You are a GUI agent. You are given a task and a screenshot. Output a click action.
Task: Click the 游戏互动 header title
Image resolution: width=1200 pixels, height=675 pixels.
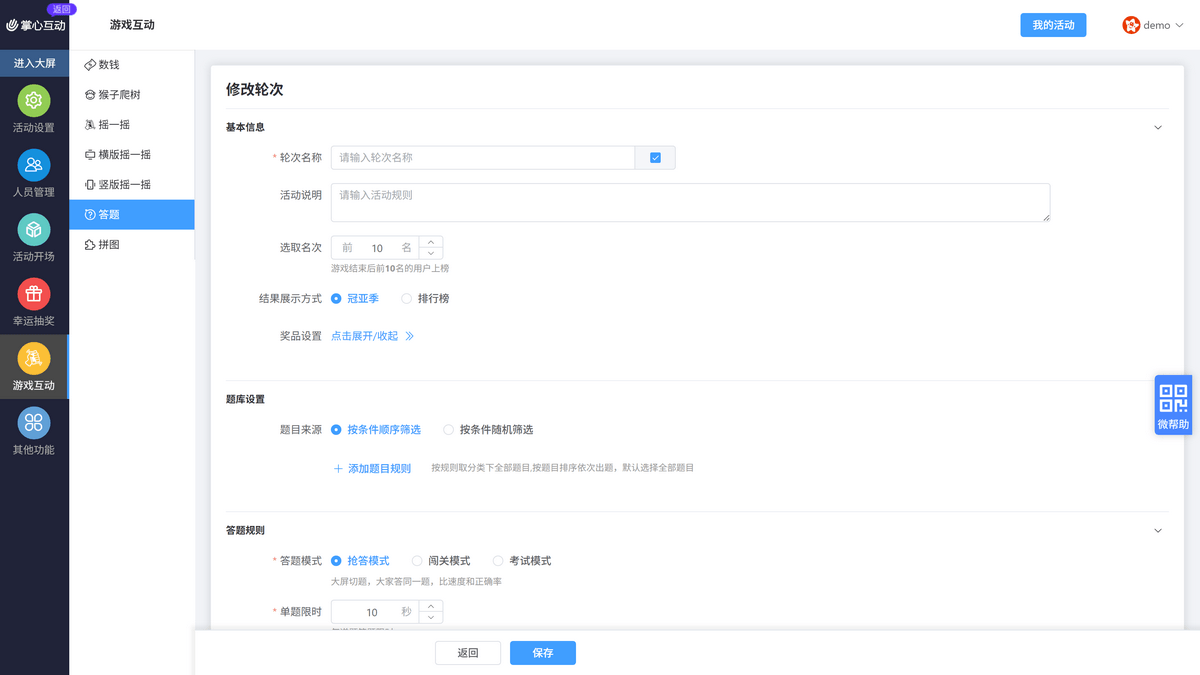coord(132,25)
